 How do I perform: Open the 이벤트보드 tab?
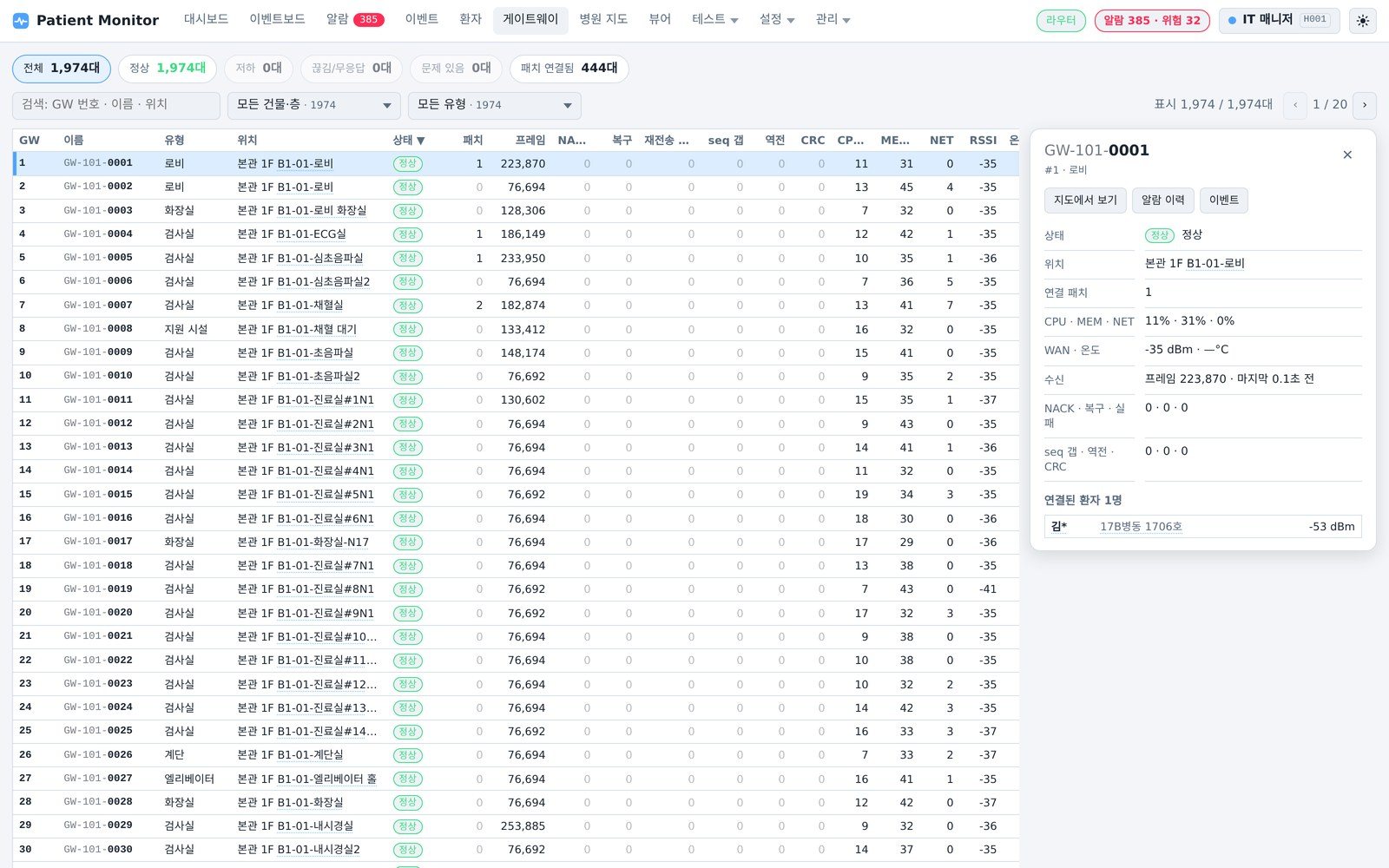[x=277, y=19]
